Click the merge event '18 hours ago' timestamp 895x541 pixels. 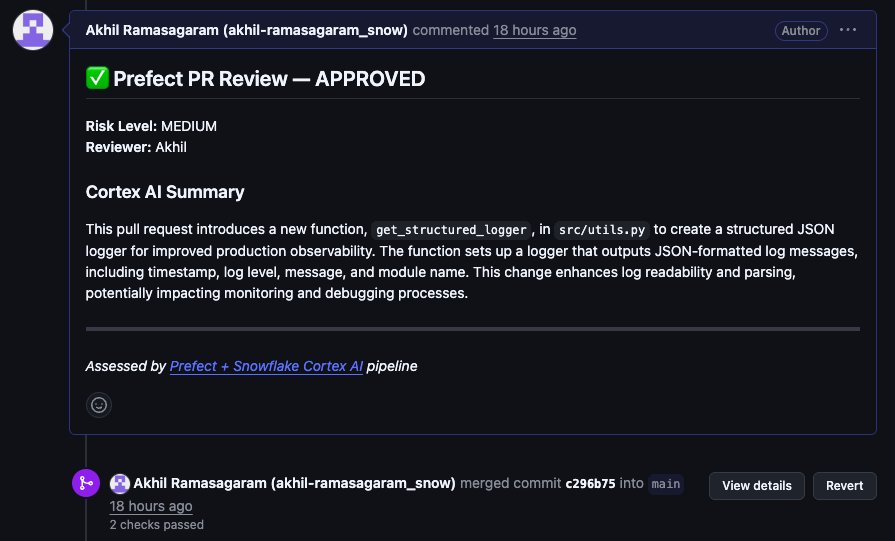151,506
